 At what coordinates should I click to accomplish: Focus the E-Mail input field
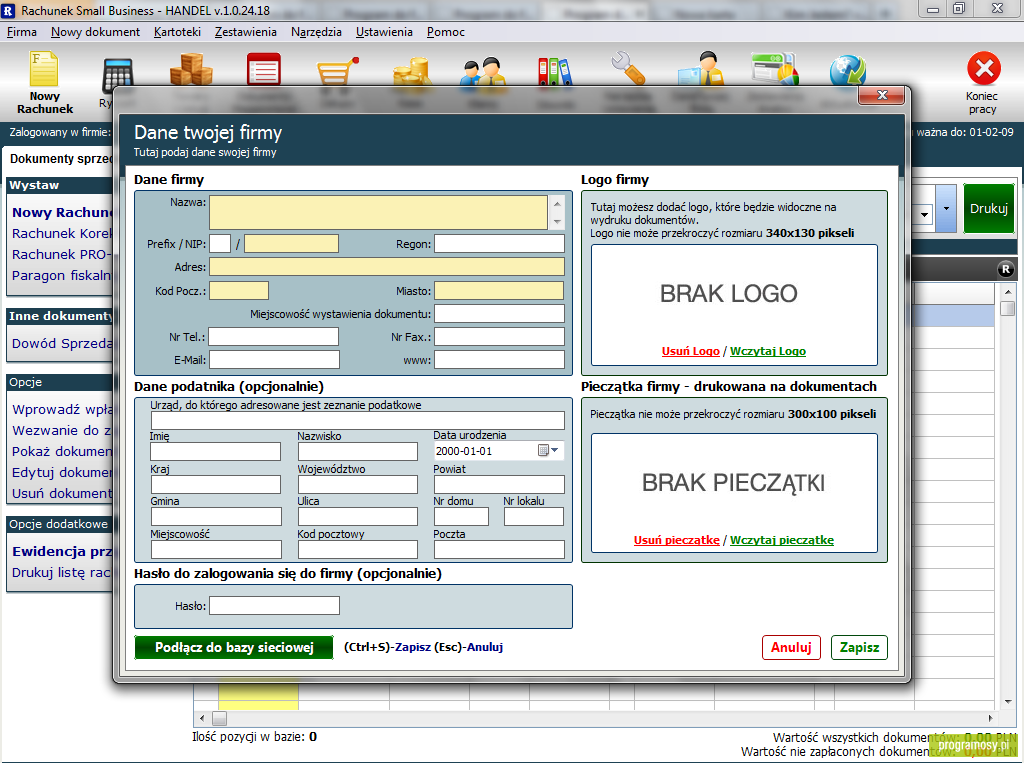(x=274, y=359)
